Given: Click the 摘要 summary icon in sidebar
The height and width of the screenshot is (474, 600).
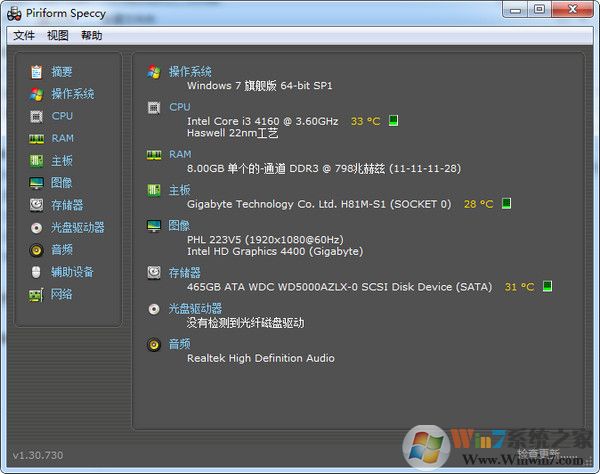Looking at the screenshot, I should click(x=37, y=72).
